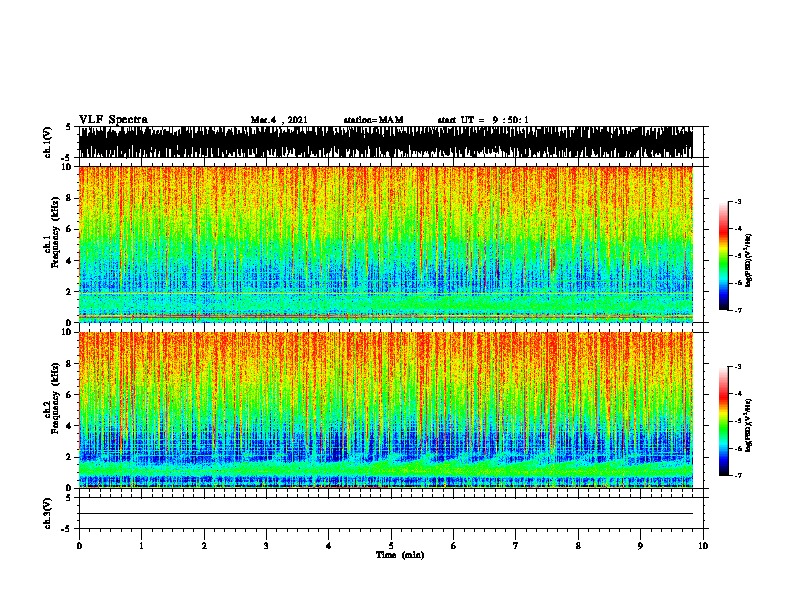Click tick label "9" on the Time axis
Image resolution: width=792 pixels, height=612 pixels.
[640, 546]
